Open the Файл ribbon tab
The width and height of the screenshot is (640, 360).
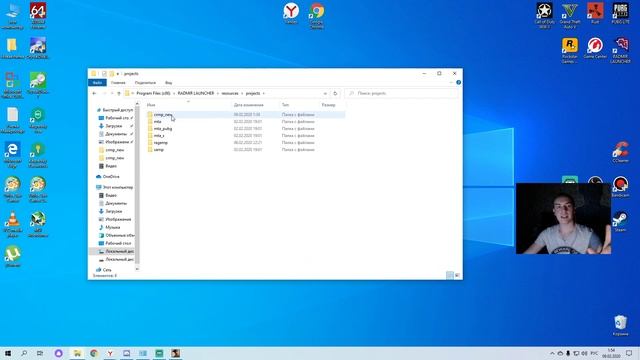[97, 83]
